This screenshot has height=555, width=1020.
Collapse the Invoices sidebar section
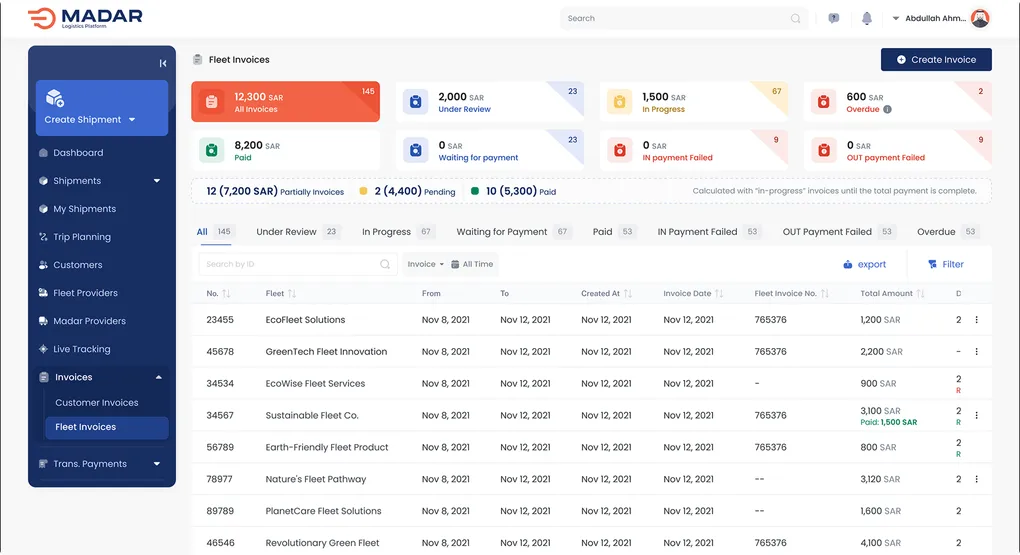pyautogui.click(x=157, y=377)
